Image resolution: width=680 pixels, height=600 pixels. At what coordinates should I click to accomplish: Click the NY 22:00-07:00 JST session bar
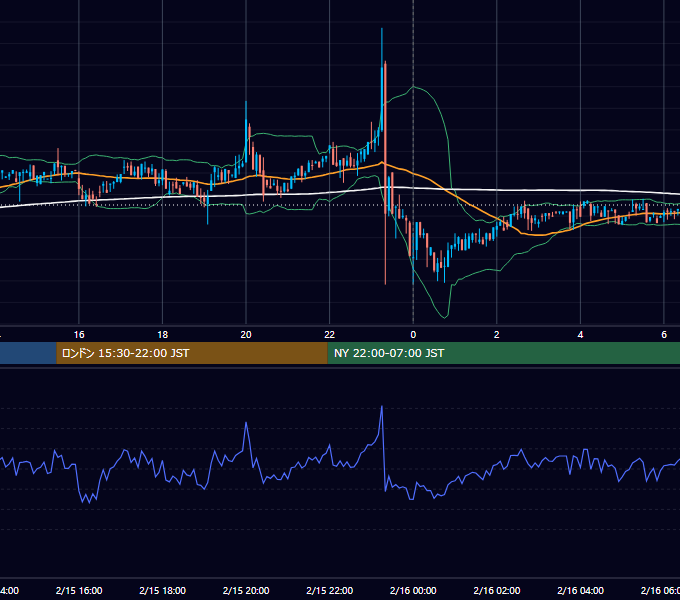[x=503, y=353]
